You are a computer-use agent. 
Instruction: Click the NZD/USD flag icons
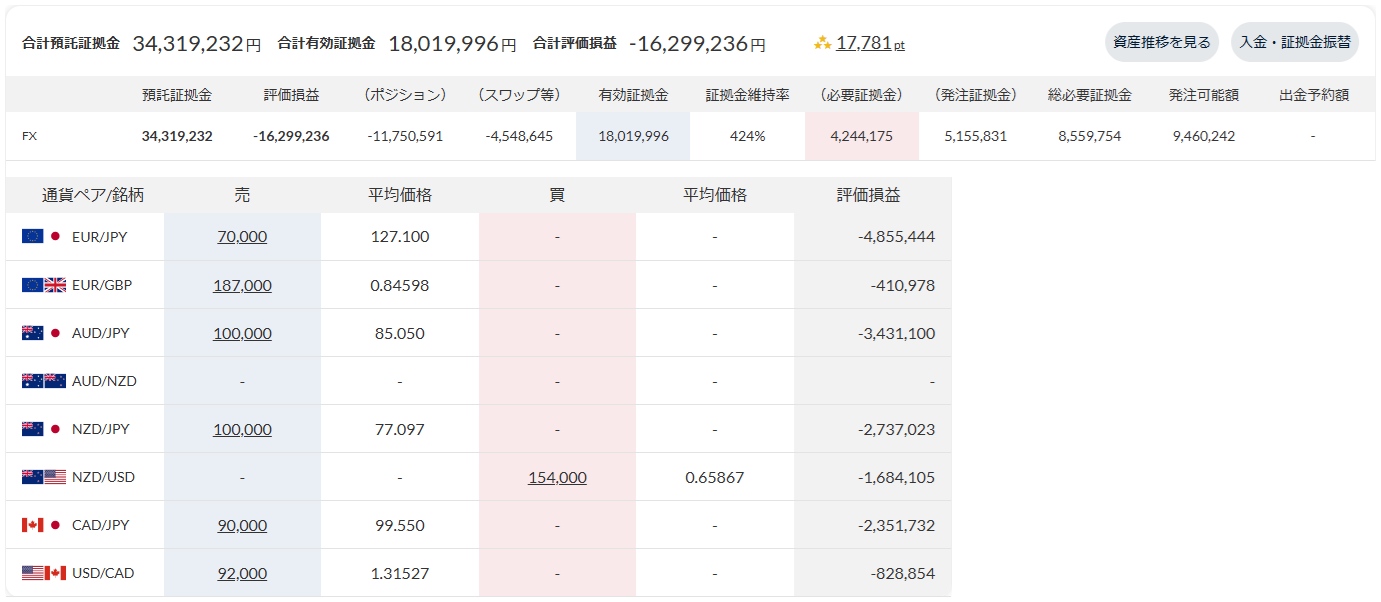click(44, 477)
